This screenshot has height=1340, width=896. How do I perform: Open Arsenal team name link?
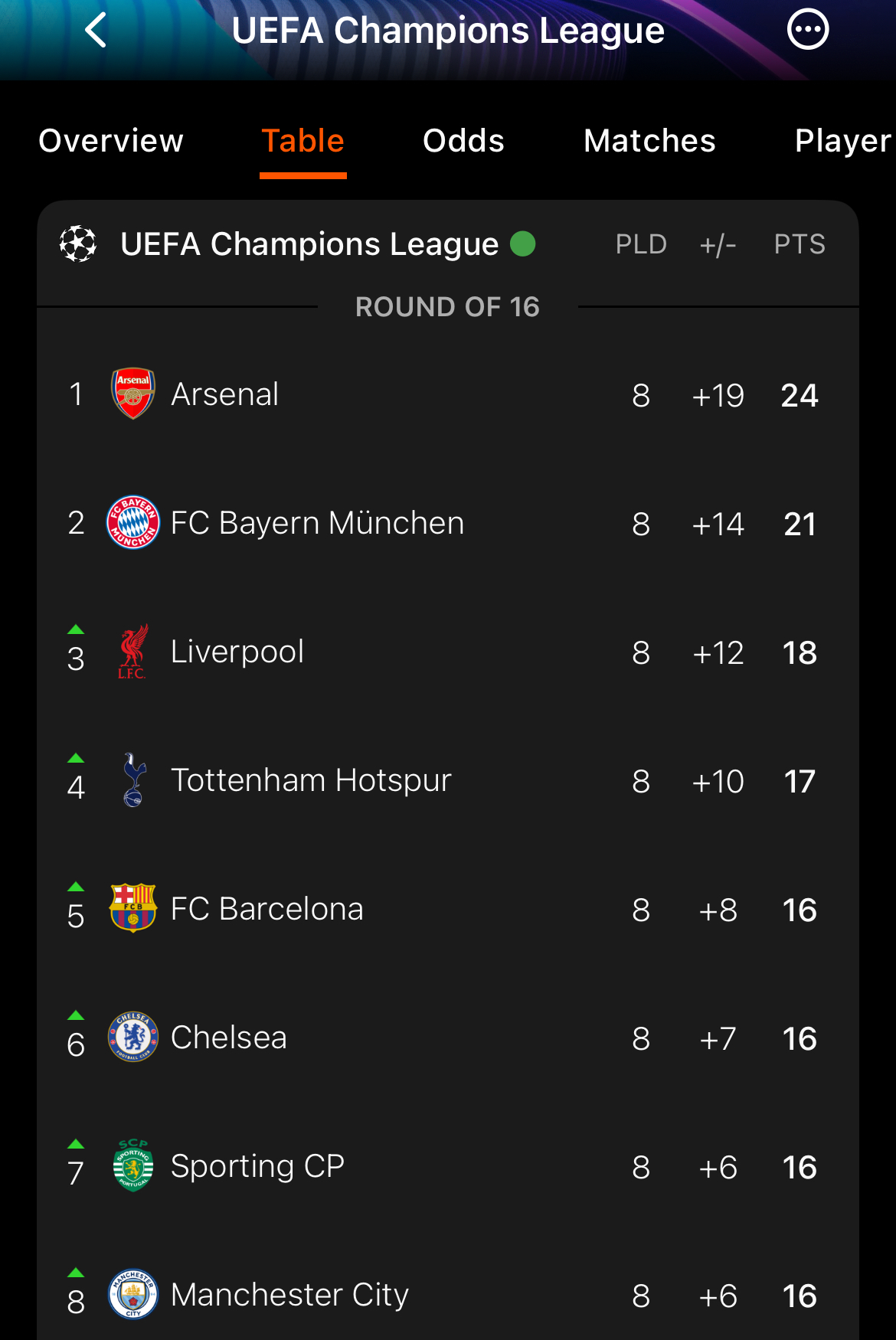224,394
